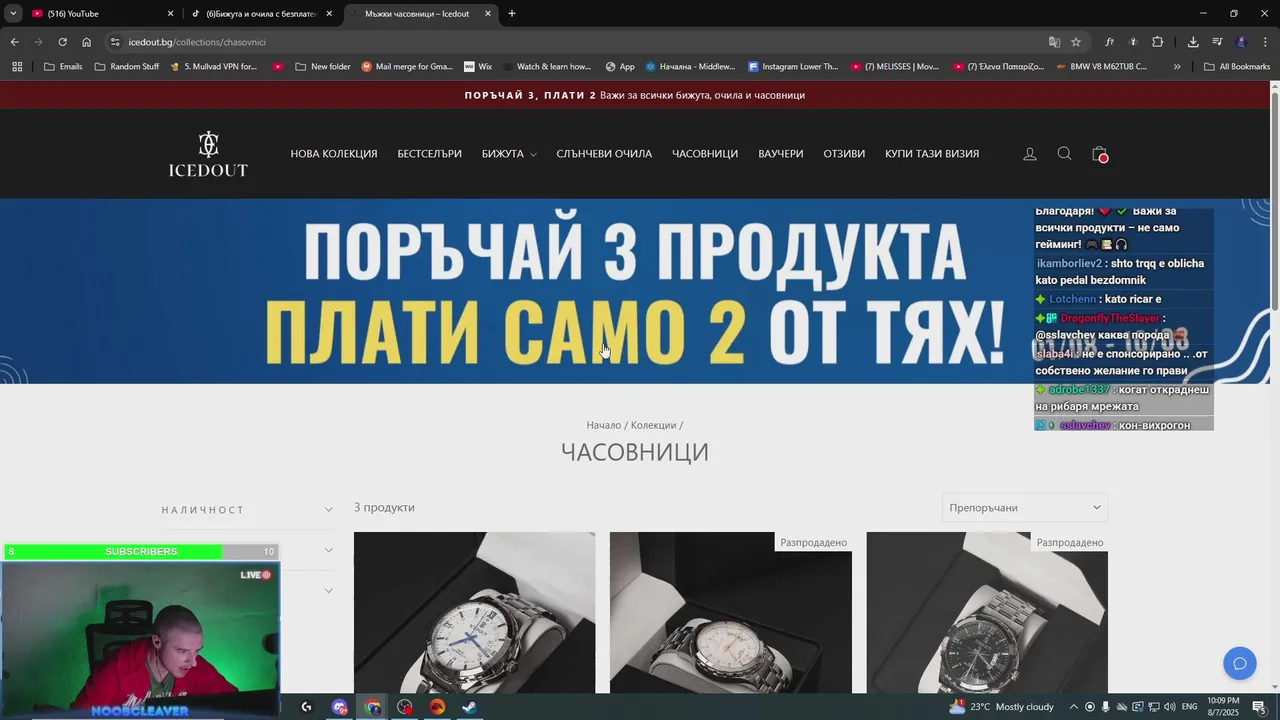The width and height of the screenshot is (1280, 720).
Task: Open the middle sold-out watch thumbnail
Action: click(731, 612)
